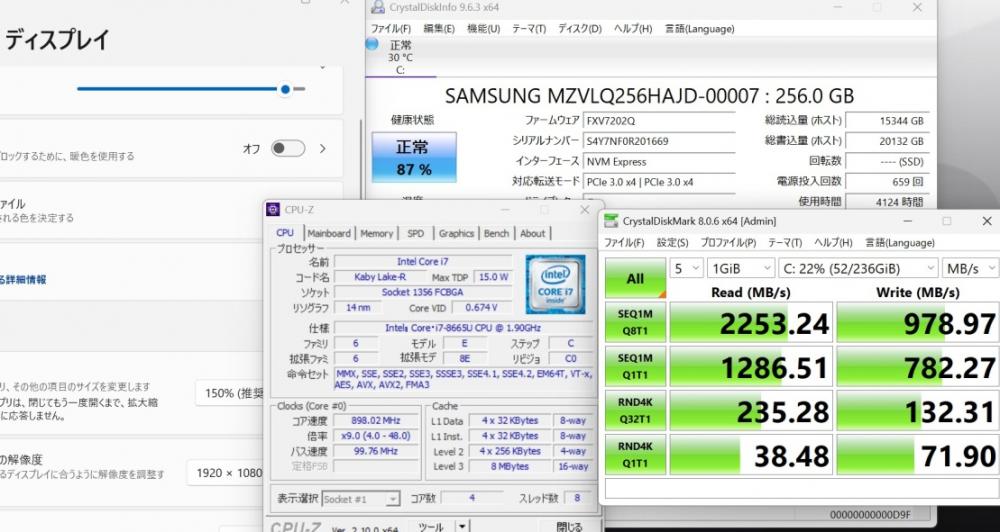Screen dimensions: 1000x532
Task: Open プロファイル(P) menu in CrystalDiskMark
Action: point(728,243)
